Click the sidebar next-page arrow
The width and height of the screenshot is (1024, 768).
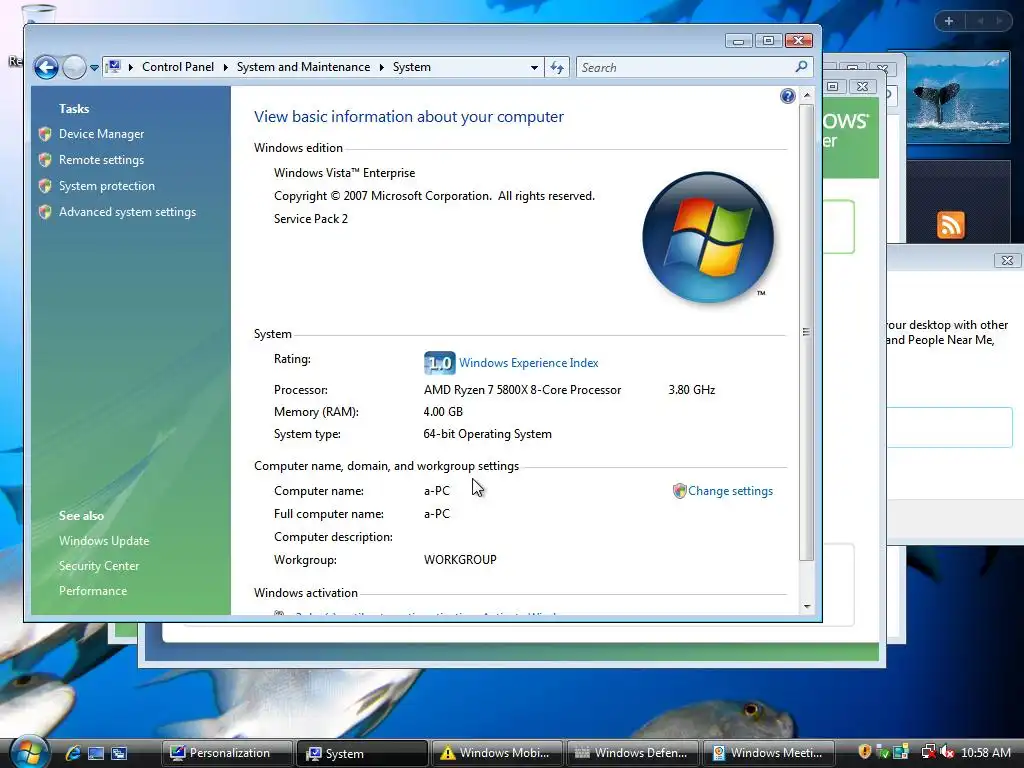pos(999,21)
